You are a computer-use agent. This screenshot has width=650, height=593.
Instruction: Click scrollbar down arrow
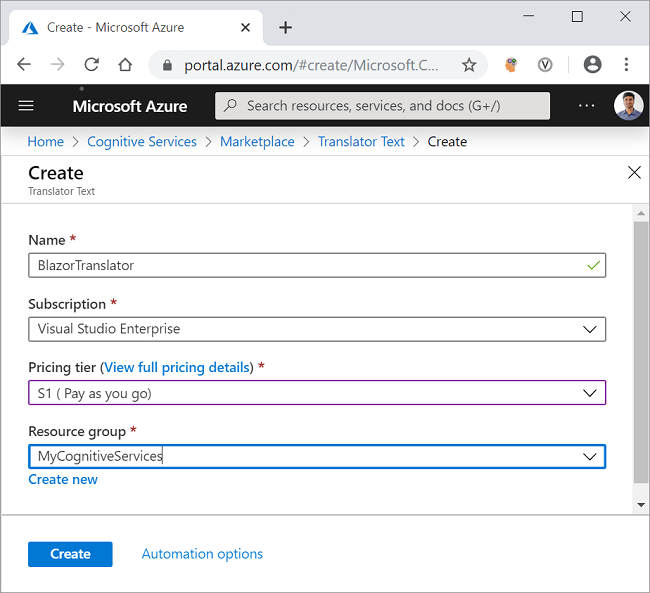click(641, 505)
